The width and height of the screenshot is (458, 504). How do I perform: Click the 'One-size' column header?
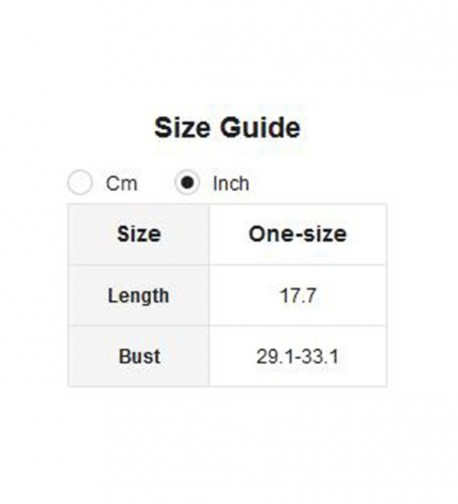point(298,234)
